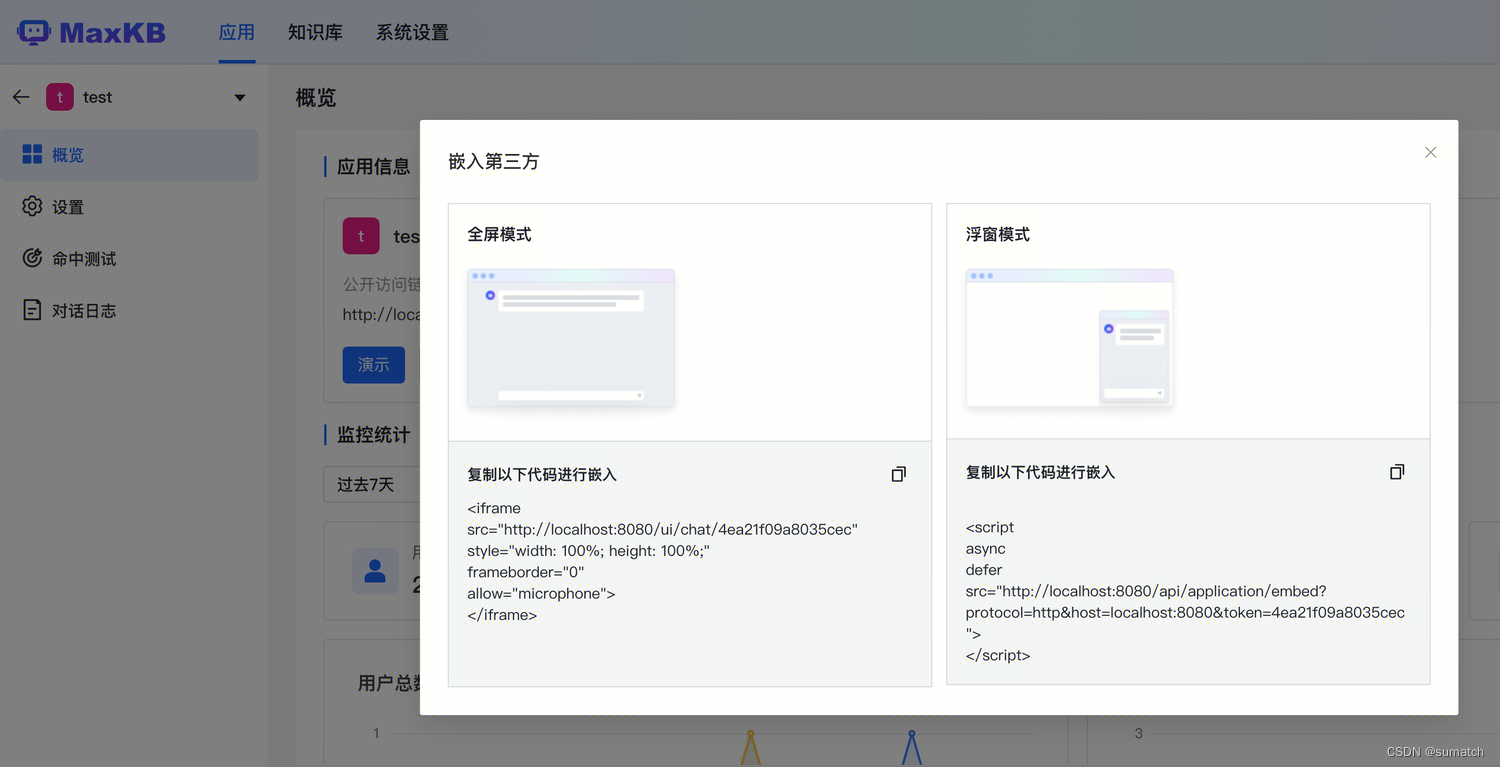Go back using the left arrow icon
This screenshot has width=1500, height=767.
(21, 97)
